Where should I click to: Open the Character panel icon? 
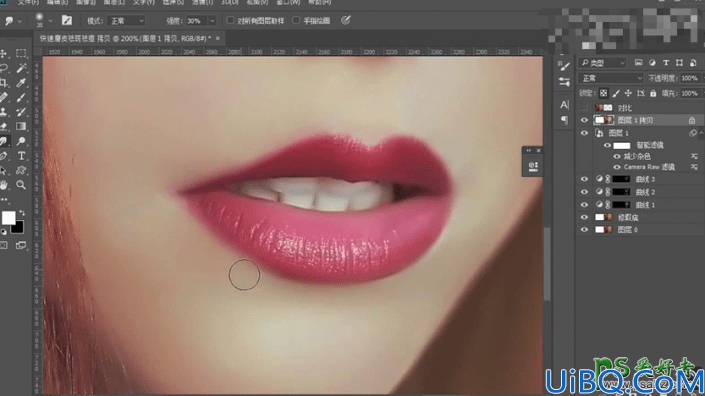pyautogui.click(x=564, y=105)
